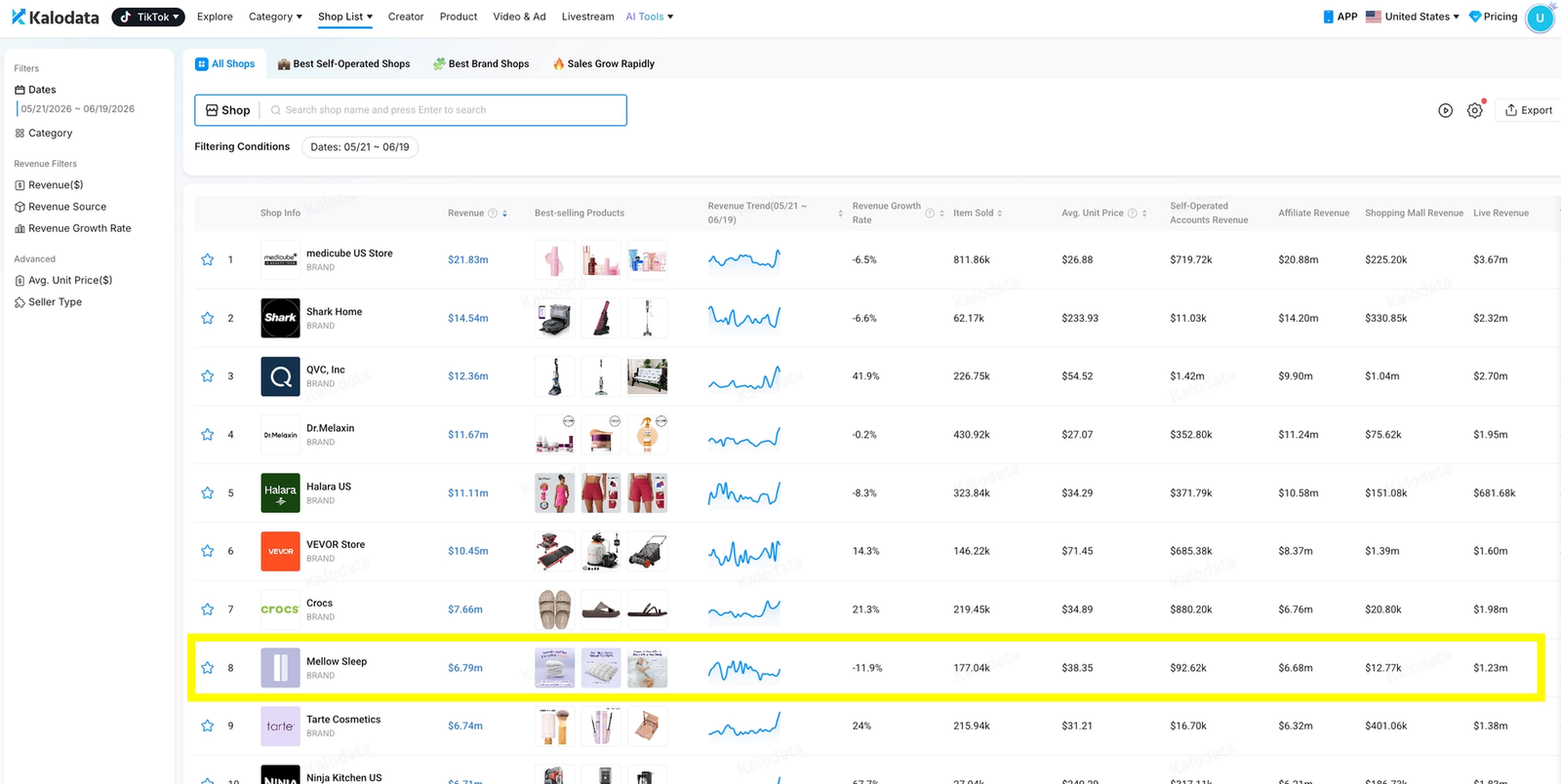Click the Halara US shop logo
Viewport: 1561px width, 784px height.
[x=280, y=492]
